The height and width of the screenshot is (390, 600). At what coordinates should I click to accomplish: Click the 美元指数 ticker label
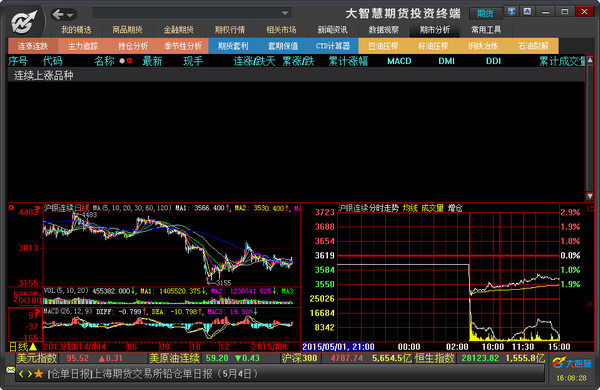(37, 358)
